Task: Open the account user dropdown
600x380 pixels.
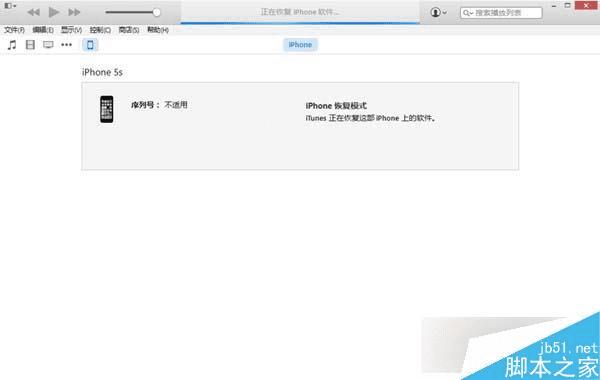Action: click(439, 12)
